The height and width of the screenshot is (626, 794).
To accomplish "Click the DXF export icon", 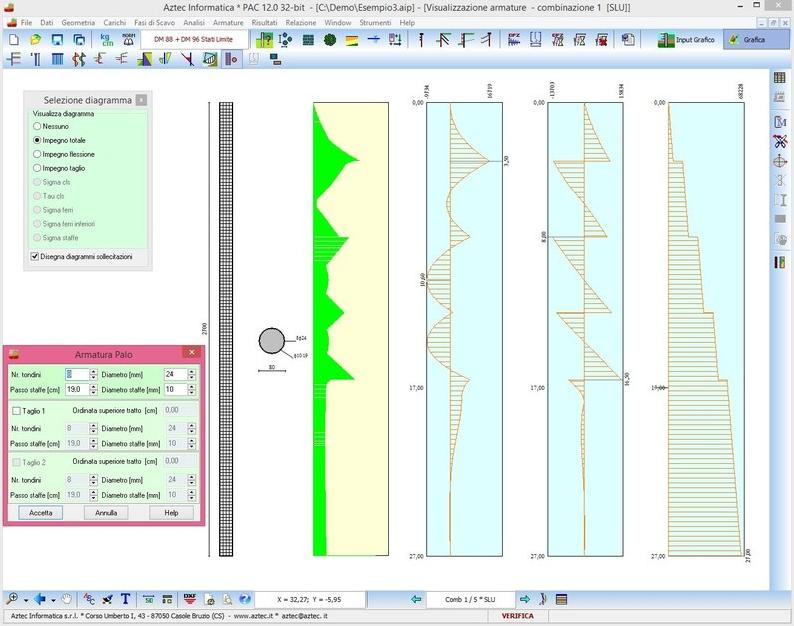I will click(x=189, y=599).
